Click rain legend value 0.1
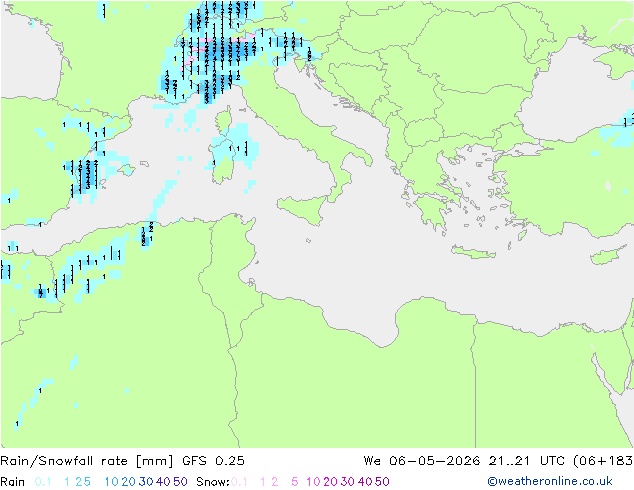This screenshot has height=490, width=634. click(x=43, y=482)
